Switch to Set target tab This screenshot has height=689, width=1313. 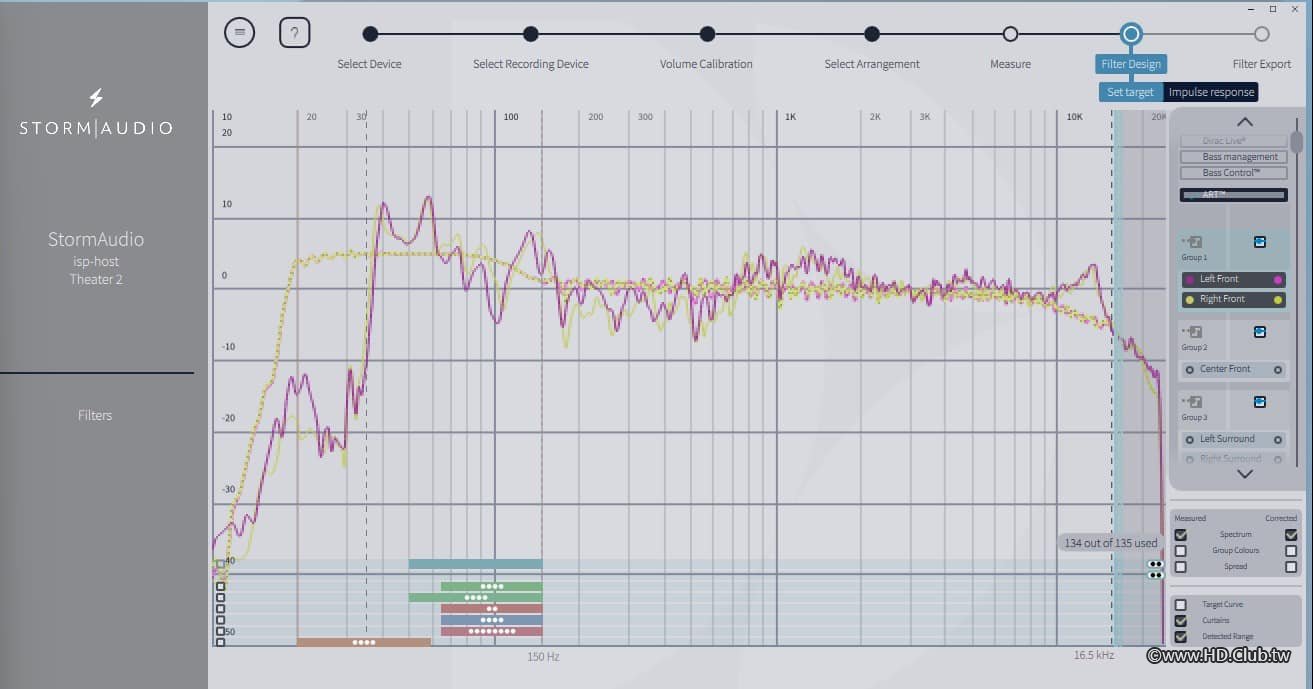pos(1130,92)
